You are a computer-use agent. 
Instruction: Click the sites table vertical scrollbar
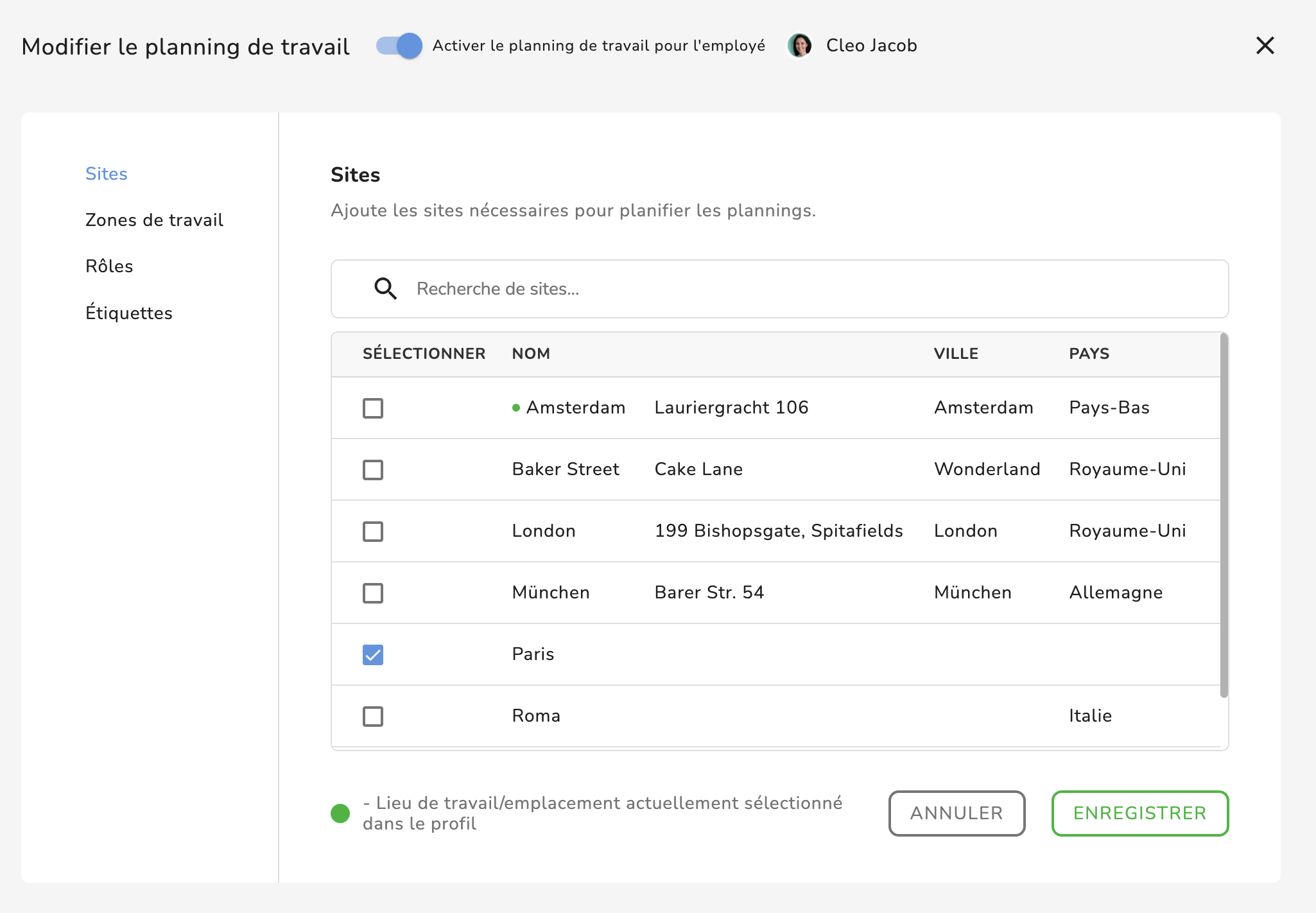pyautogui.click(x=1224, y=514)
